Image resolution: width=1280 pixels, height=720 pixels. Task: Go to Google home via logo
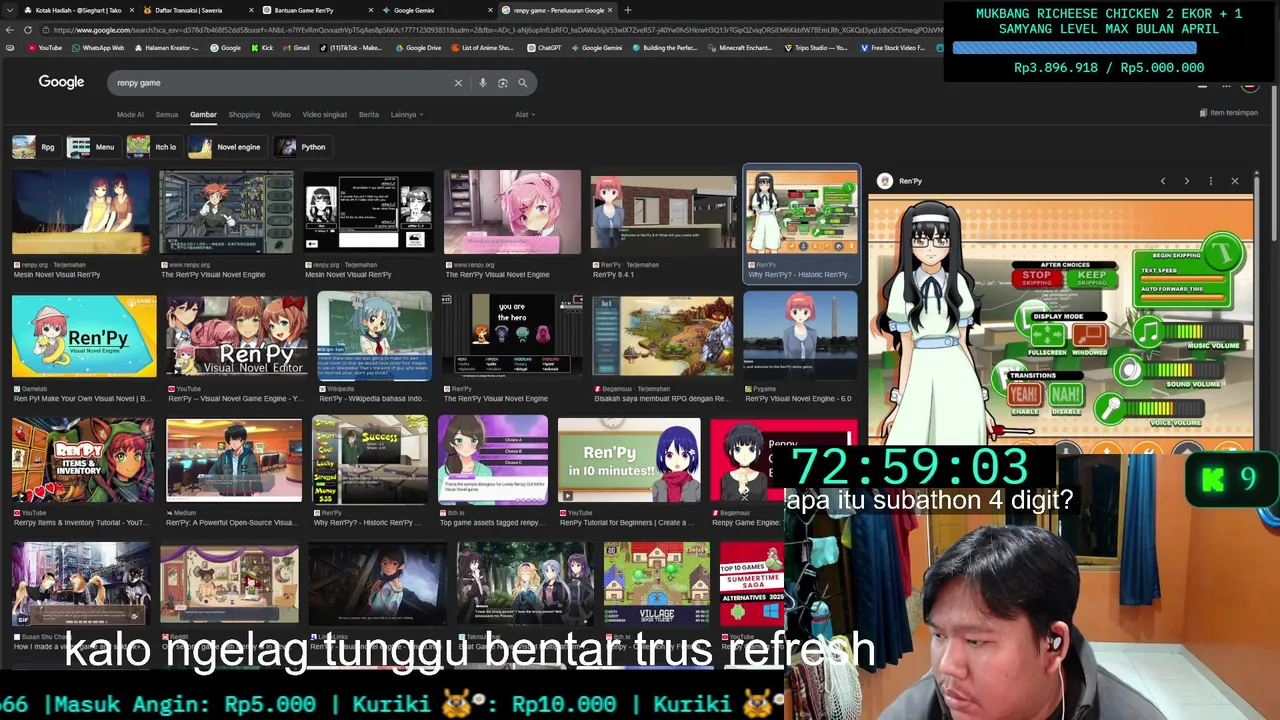tap(61, 82)
